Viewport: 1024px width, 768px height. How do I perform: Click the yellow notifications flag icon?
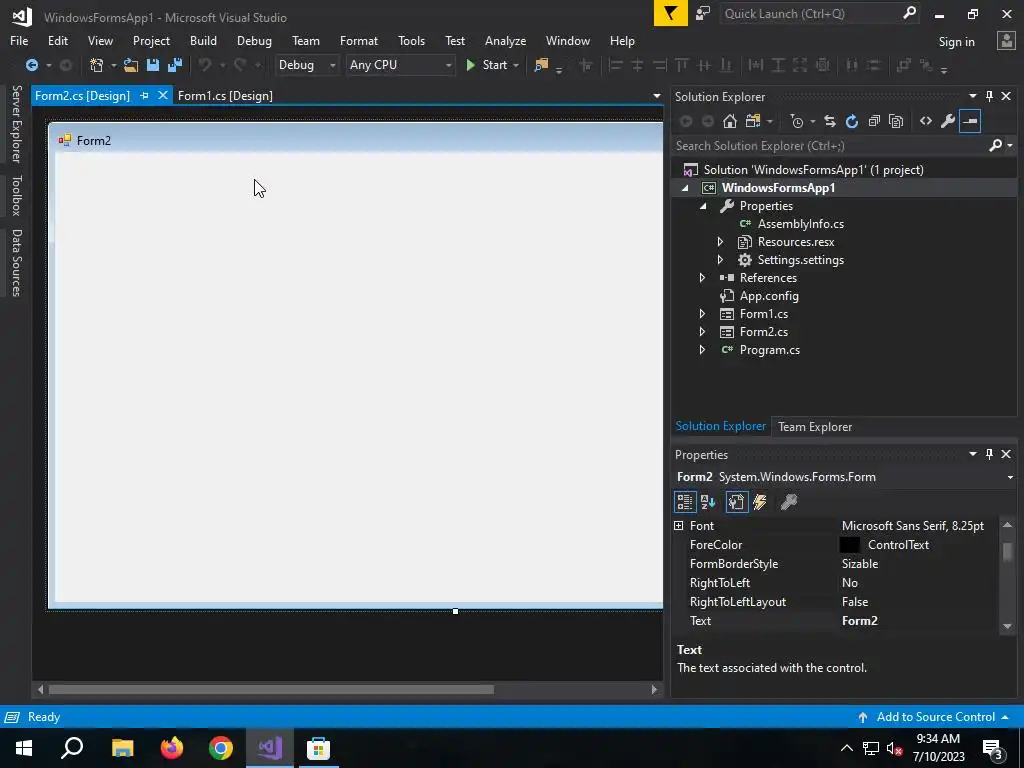(x=671, y=14)
